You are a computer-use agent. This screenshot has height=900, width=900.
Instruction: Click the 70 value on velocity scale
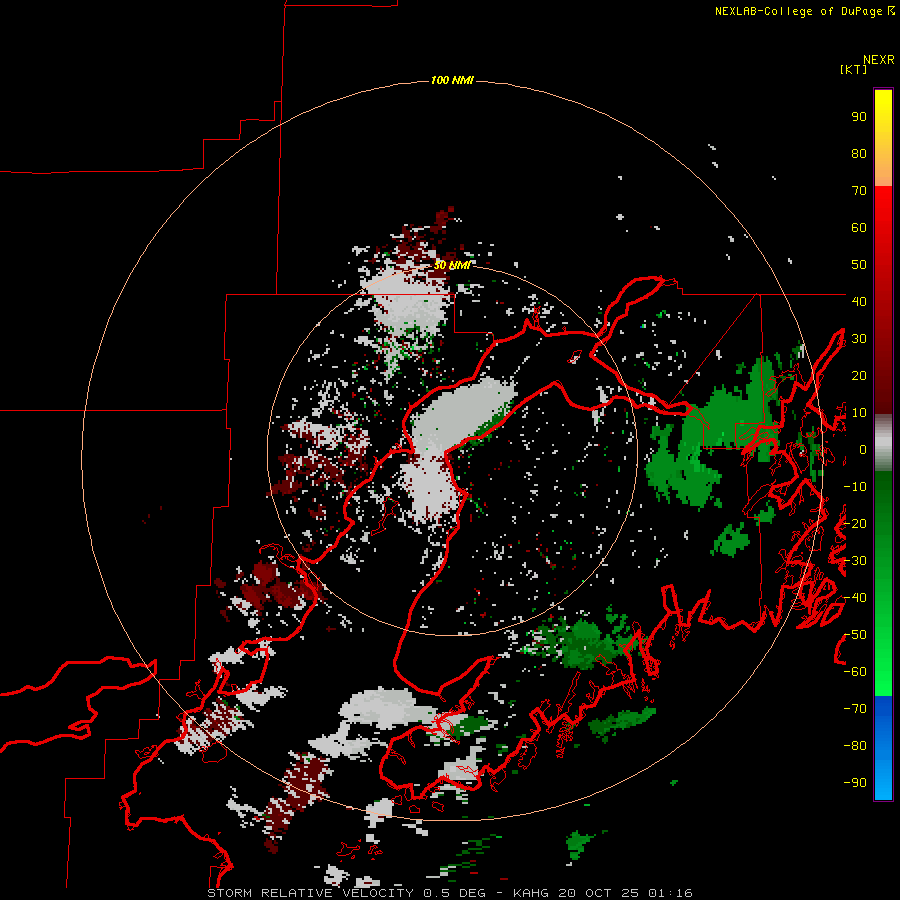(x=859, y=191)
